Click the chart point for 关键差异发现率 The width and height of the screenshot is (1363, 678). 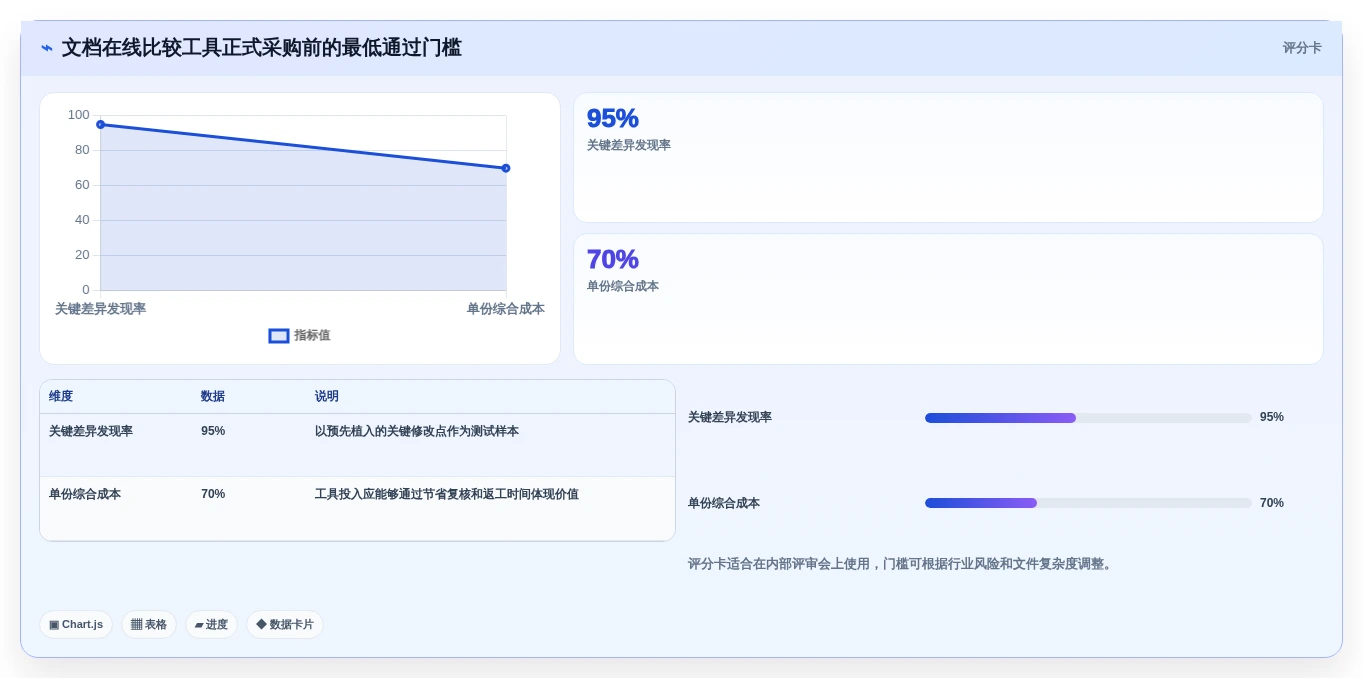click(100, 124)
